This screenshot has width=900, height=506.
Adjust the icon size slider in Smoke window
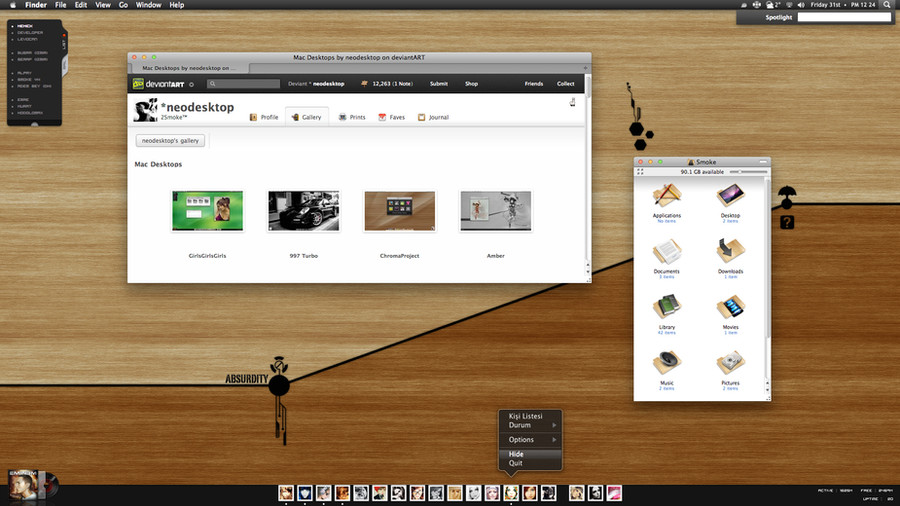pyautogui.click(x=748, y=172)
